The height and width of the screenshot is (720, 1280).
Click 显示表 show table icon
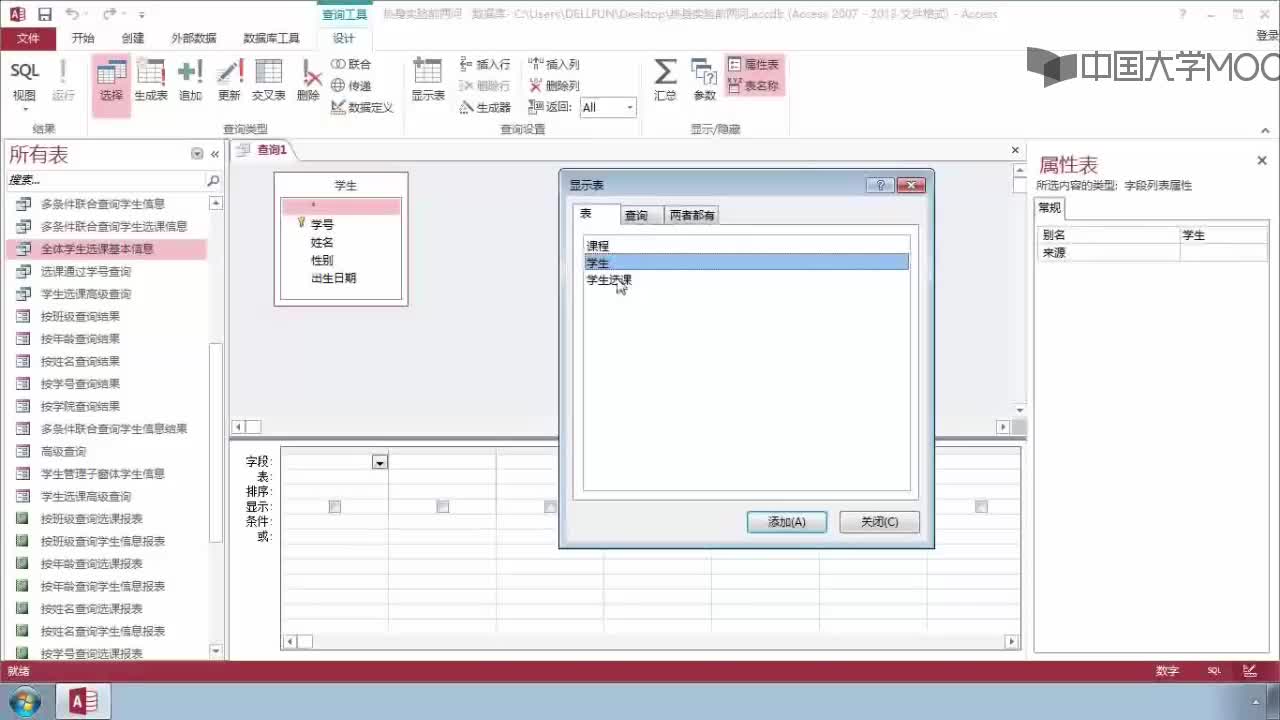click(428, 81)
